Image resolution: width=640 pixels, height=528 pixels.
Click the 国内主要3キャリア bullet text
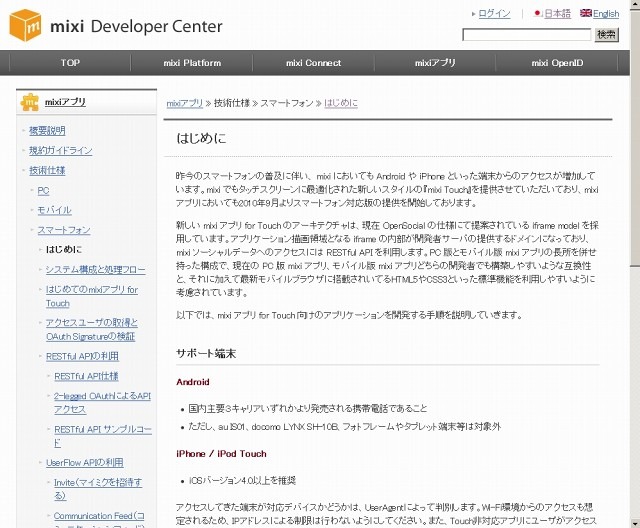[x=308, y=408]
